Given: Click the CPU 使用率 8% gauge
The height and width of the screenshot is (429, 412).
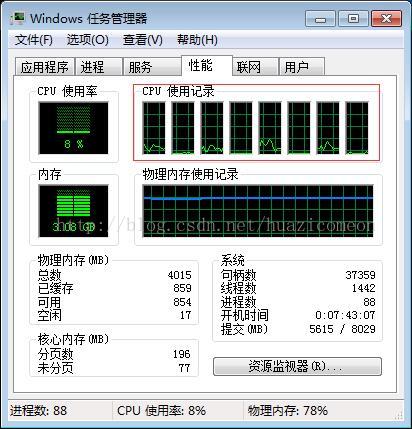Looking at the screenshot, I should 73,128.
